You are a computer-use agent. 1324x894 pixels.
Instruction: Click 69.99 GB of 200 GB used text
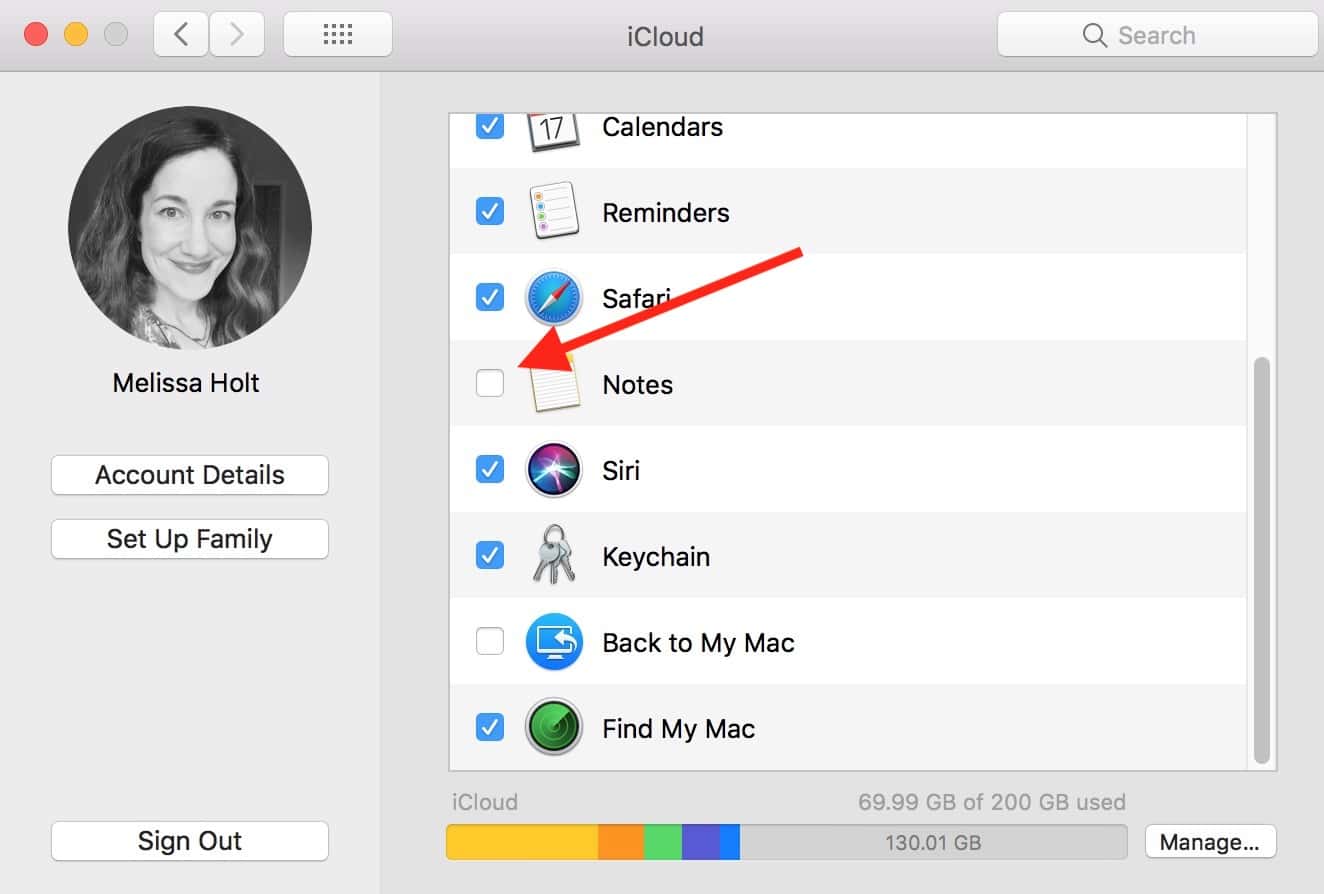(x=992, y=802)
